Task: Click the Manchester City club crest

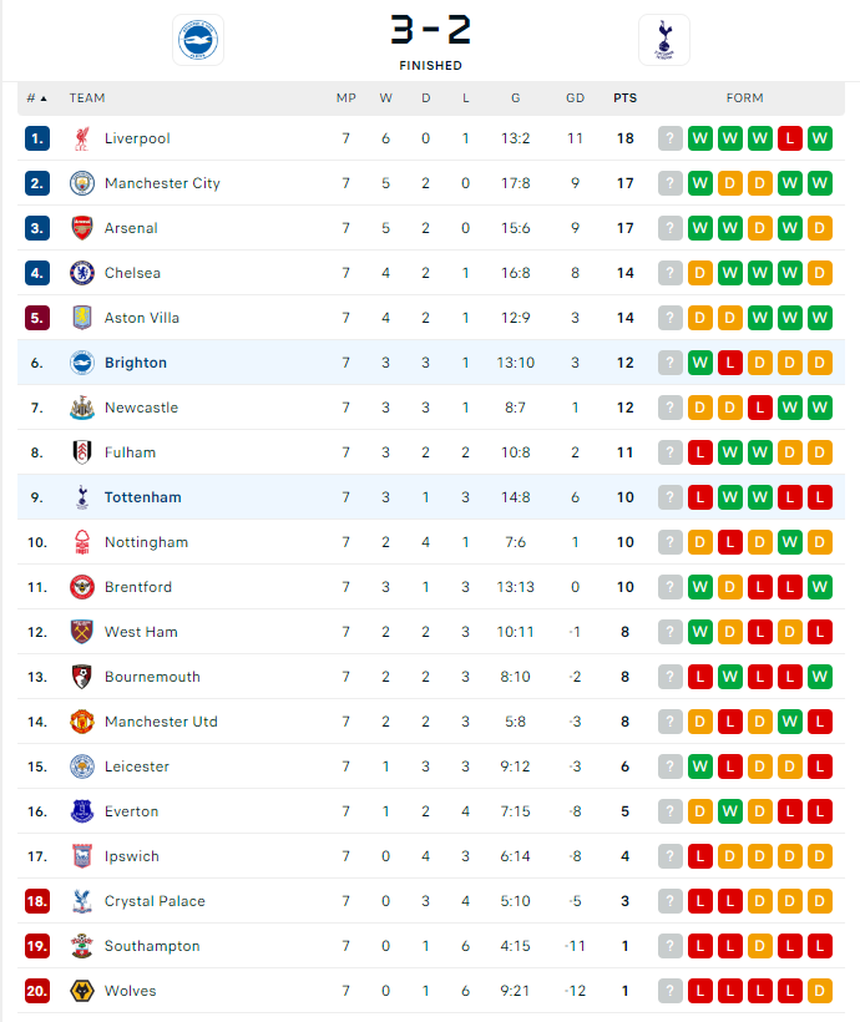Action: point(83,183)
